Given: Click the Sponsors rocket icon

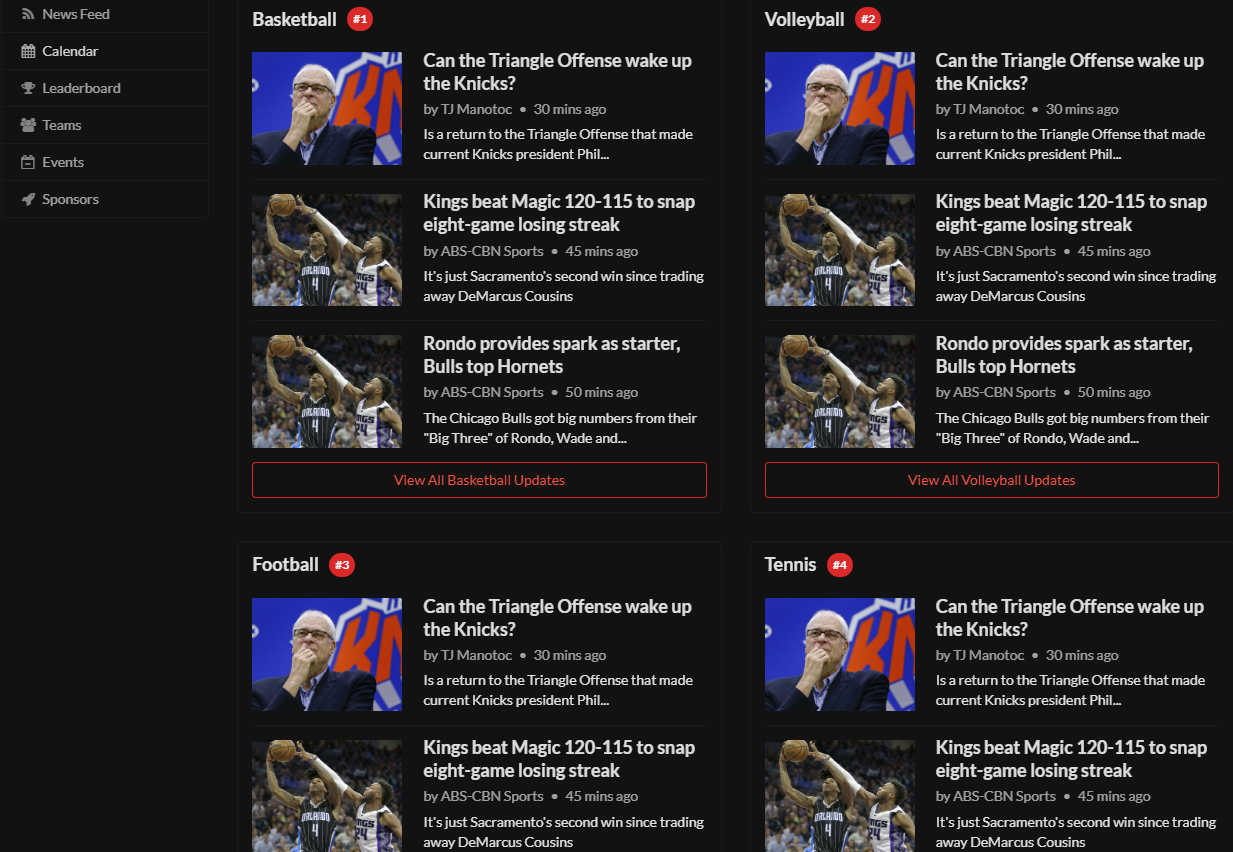Looking at the screenshot, I should click(28, 199).
